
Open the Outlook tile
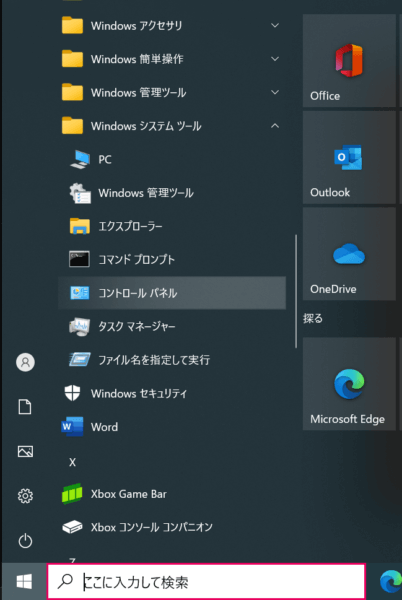(x=349, y=157)
